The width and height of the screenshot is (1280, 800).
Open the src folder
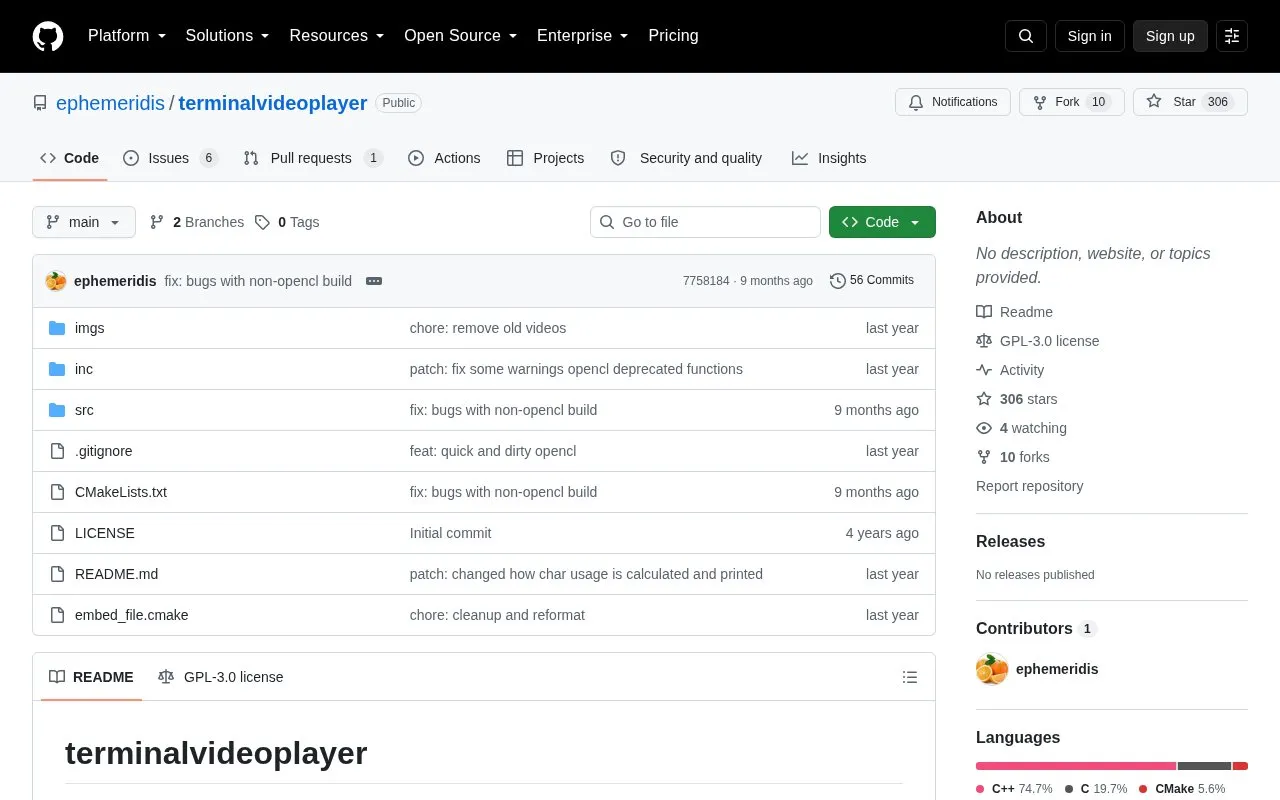[84, 410]
